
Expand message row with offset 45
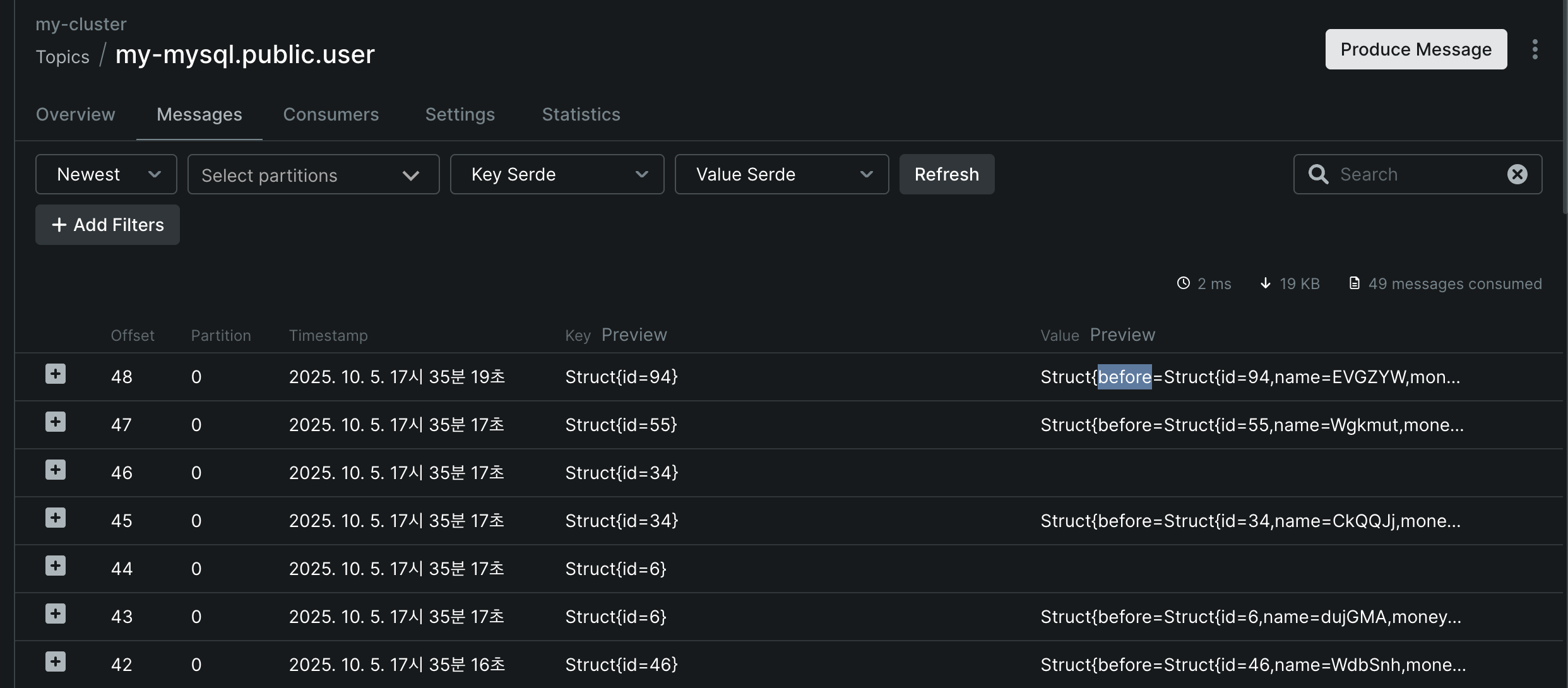tap(56, 518)
